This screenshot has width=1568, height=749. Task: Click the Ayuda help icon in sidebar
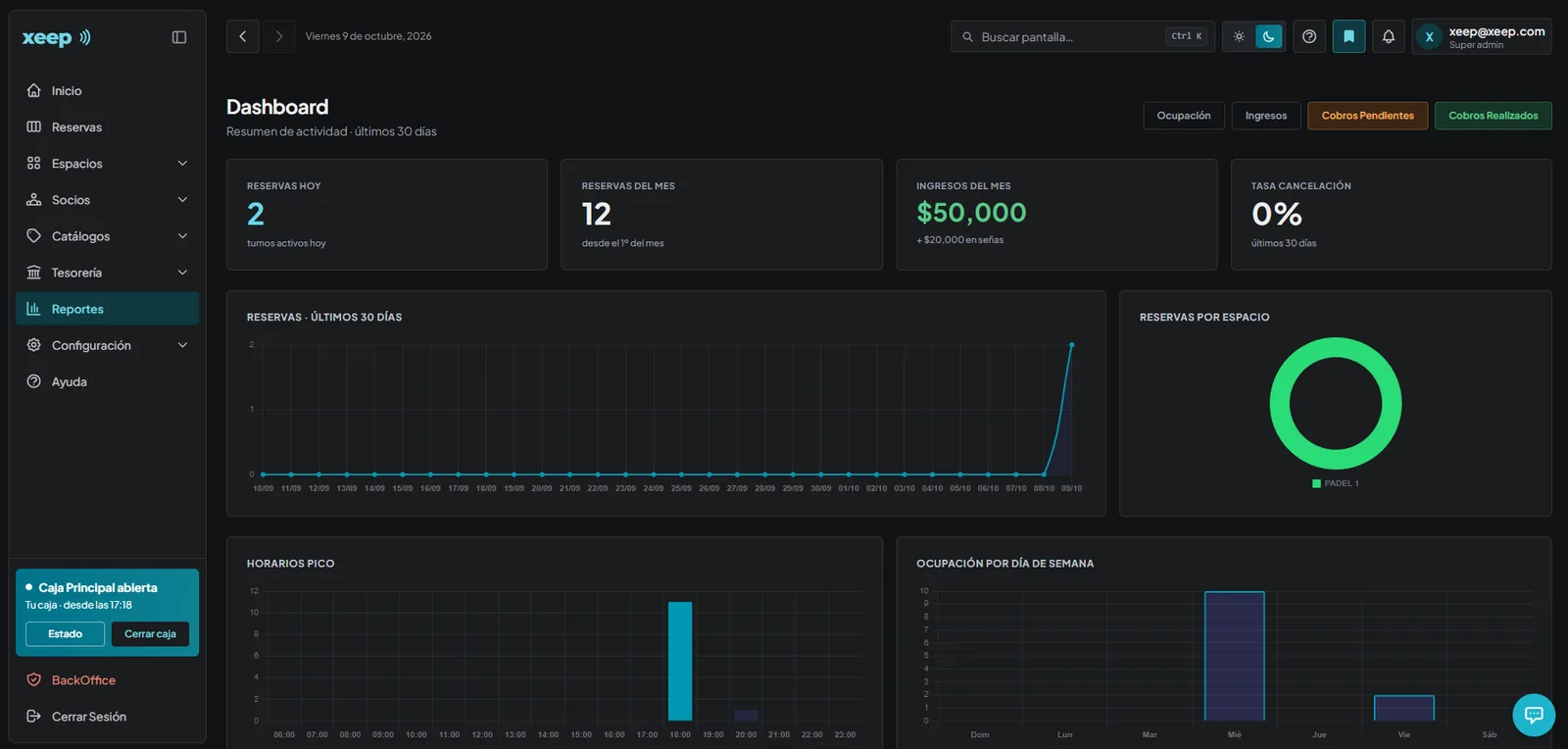point(34,381)
